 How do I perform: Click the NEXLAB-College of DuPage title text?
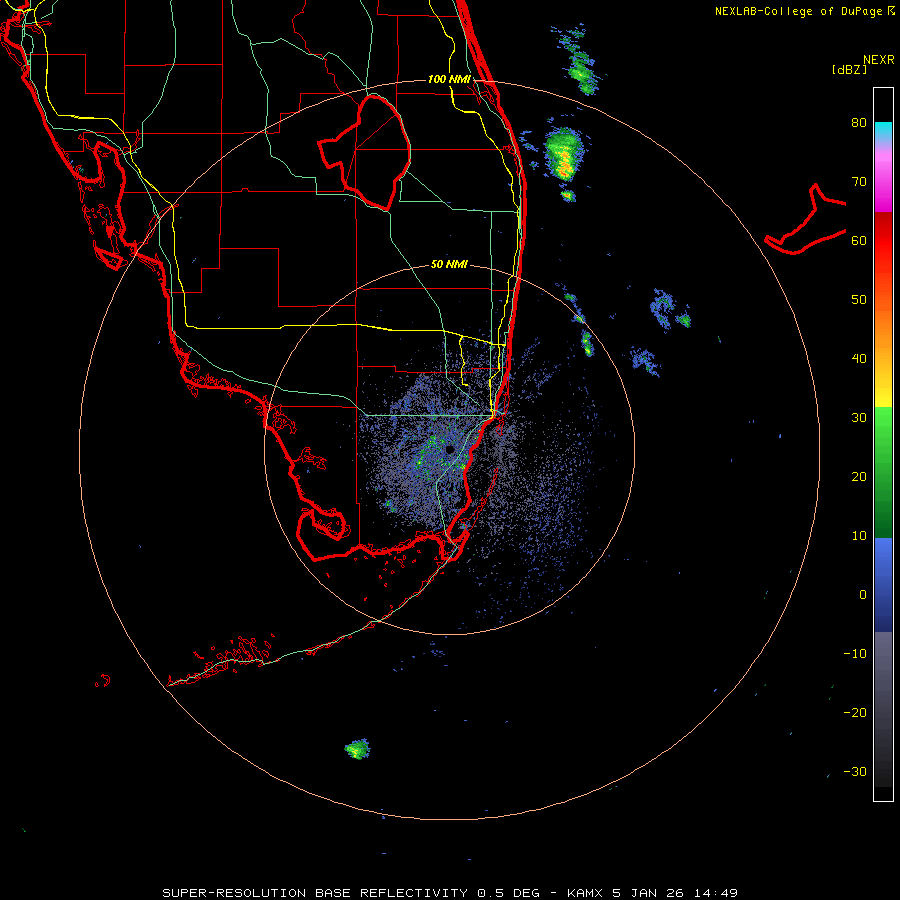[x=799, y=11]
